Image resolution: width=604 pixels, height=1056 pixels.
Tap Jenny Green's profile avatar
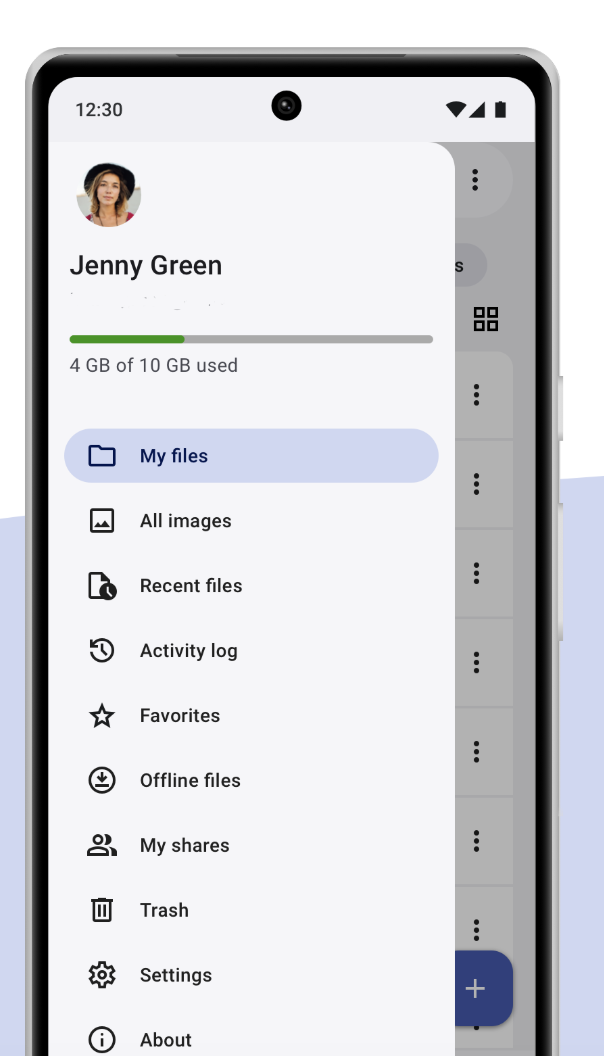tap(109, 194)
